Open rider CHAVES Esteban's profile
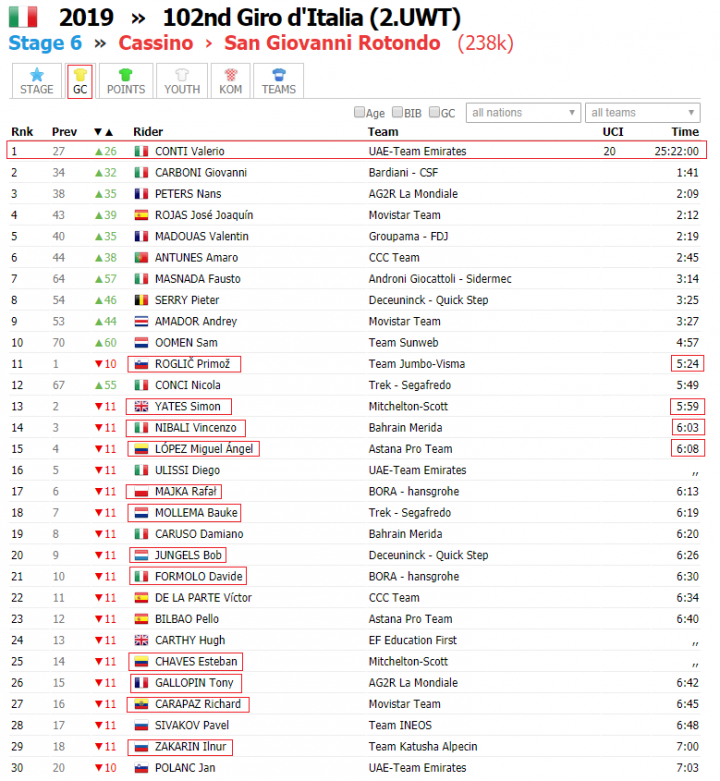 click(x=196, y=661)
